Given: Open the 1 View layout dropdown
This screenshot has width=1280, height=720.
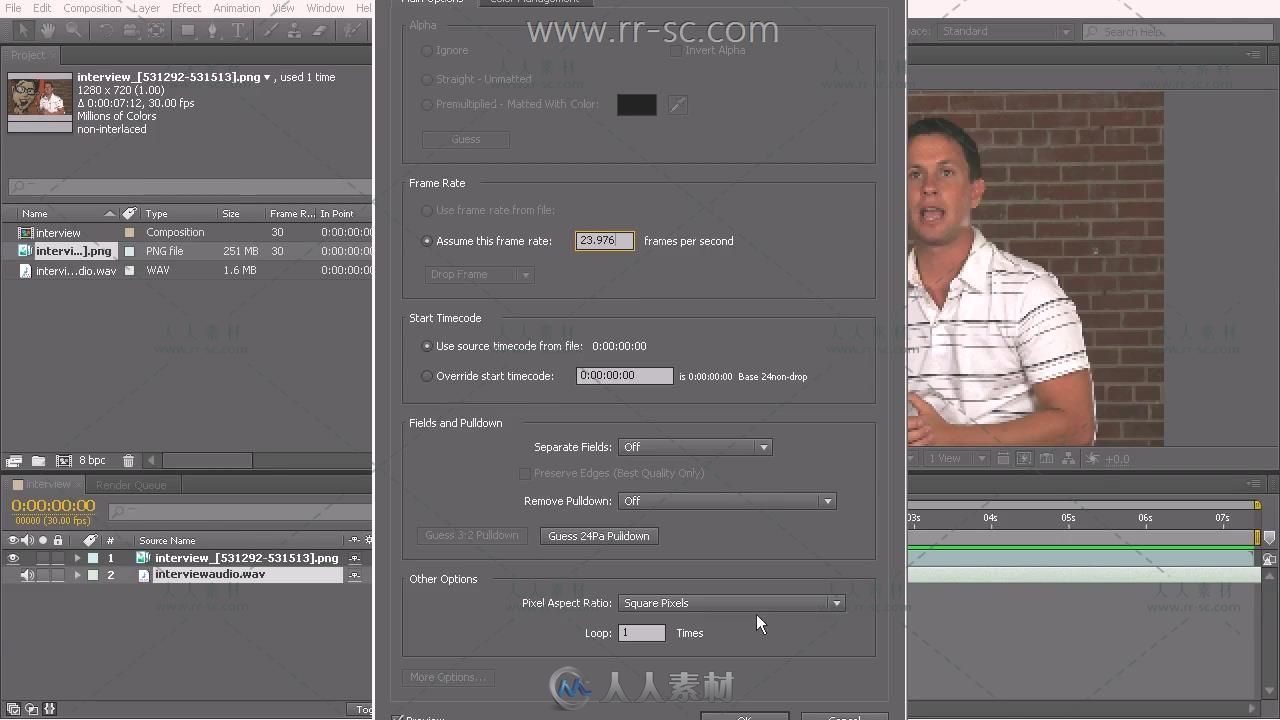Looking at the screenshot, I should coord(955,459).
